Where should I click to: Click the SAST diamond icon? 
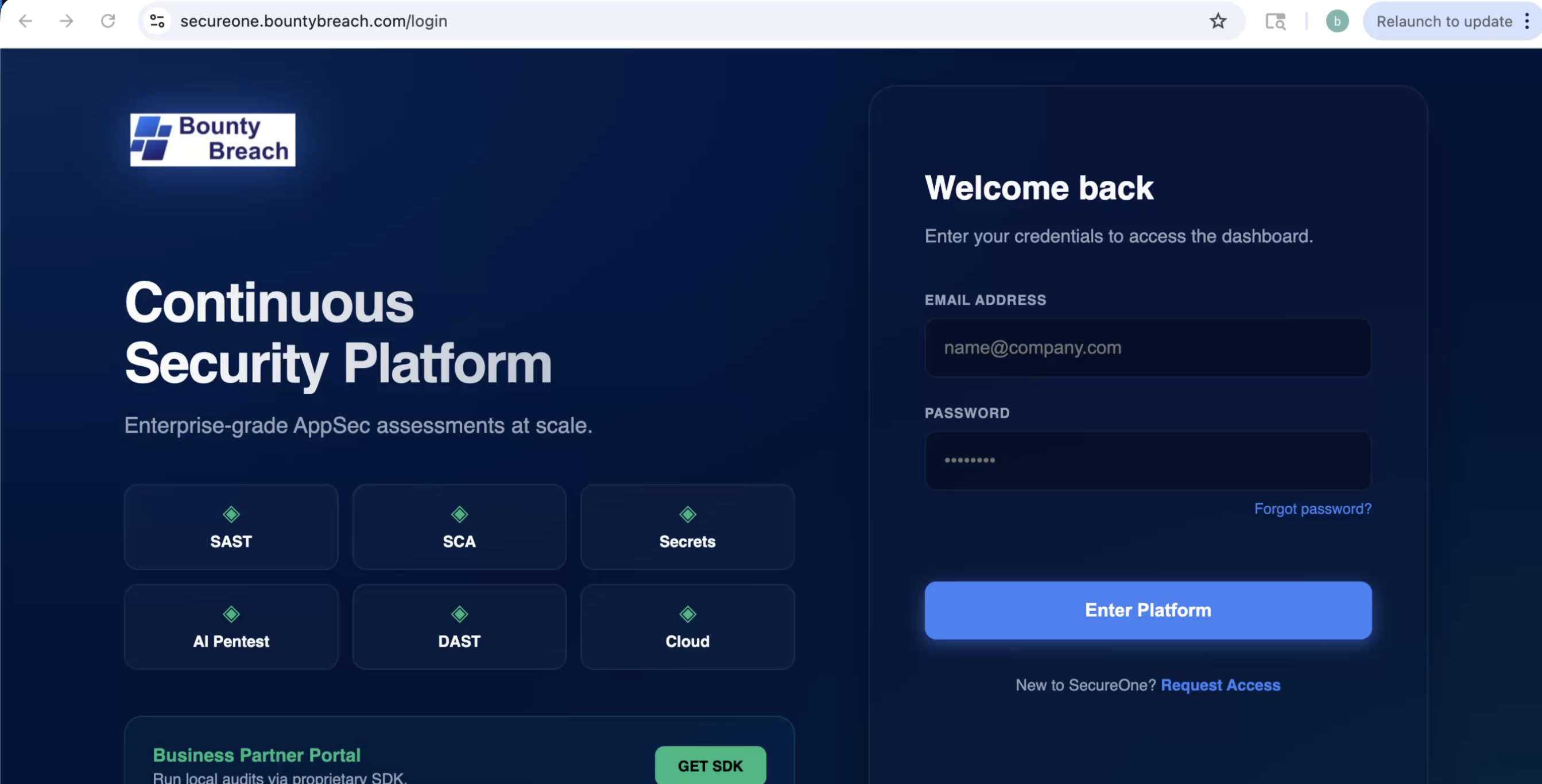click(x=231, y=514)
